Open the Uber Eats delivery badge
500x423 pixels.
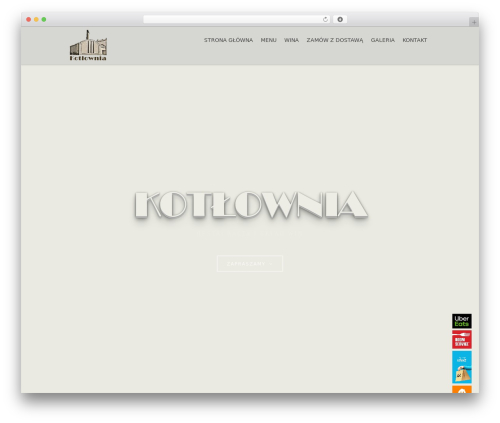click(462, 321)
